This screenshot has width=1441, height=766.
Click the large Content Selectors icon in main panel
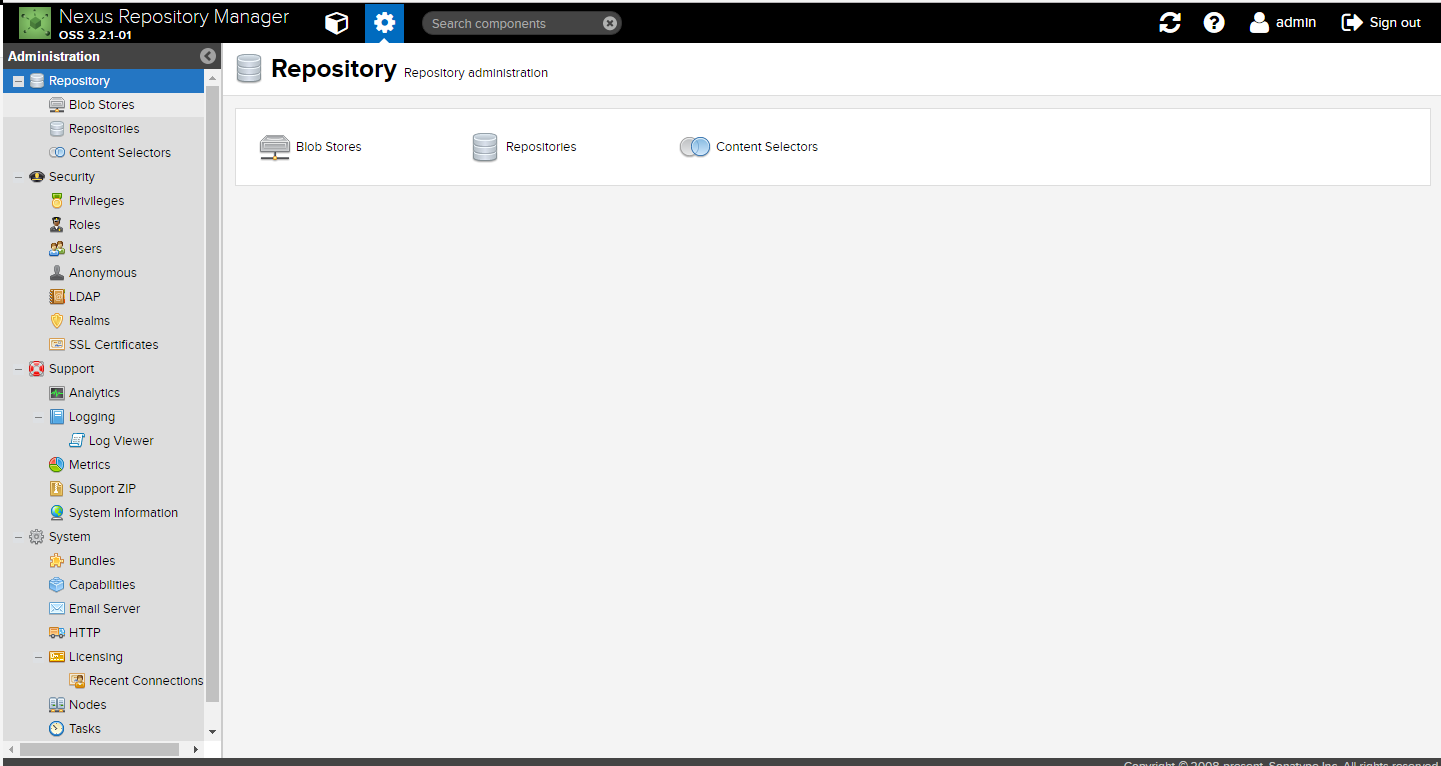tap(695, 147)
